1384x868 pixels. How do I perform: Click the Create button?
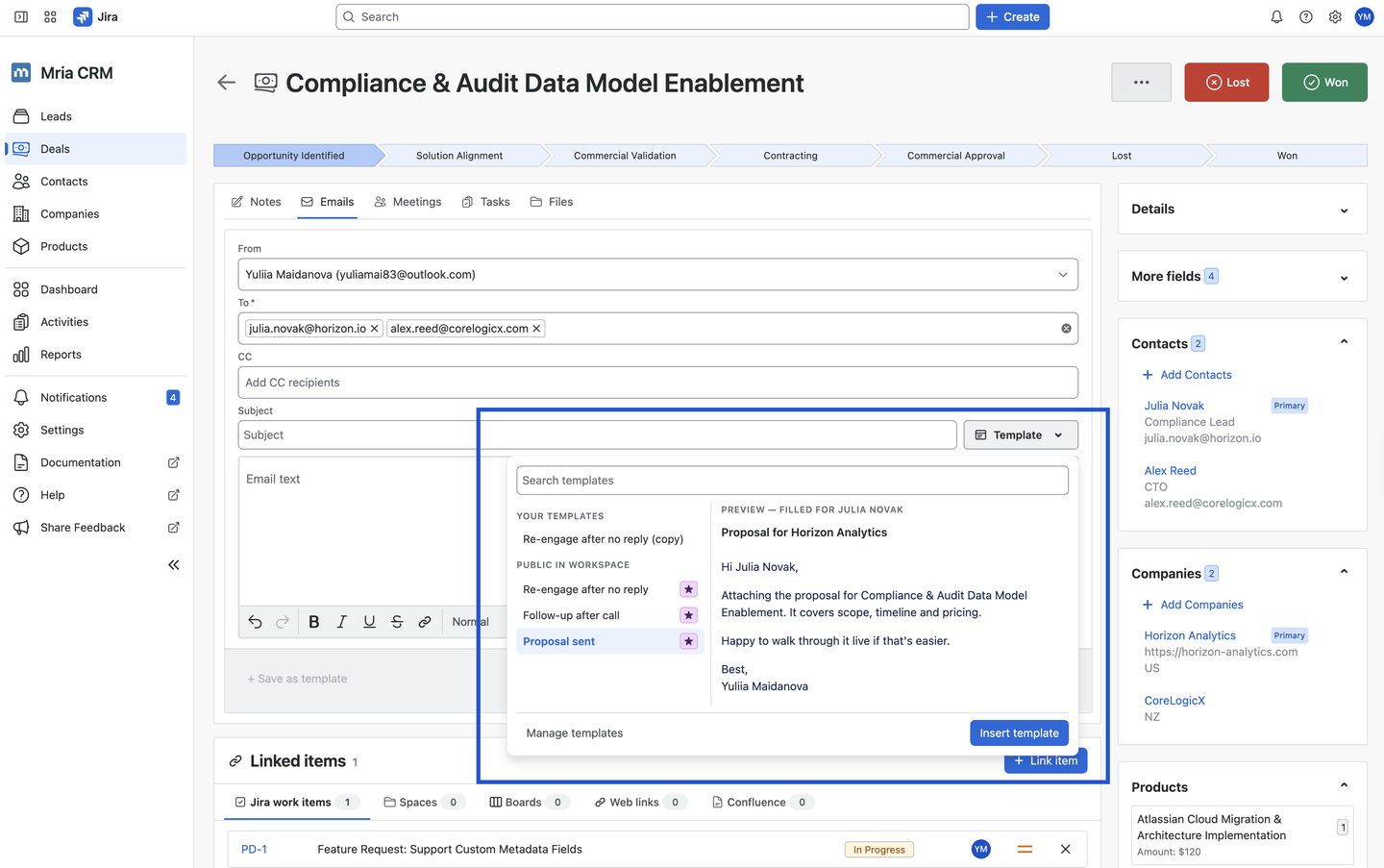(1012, 17)
